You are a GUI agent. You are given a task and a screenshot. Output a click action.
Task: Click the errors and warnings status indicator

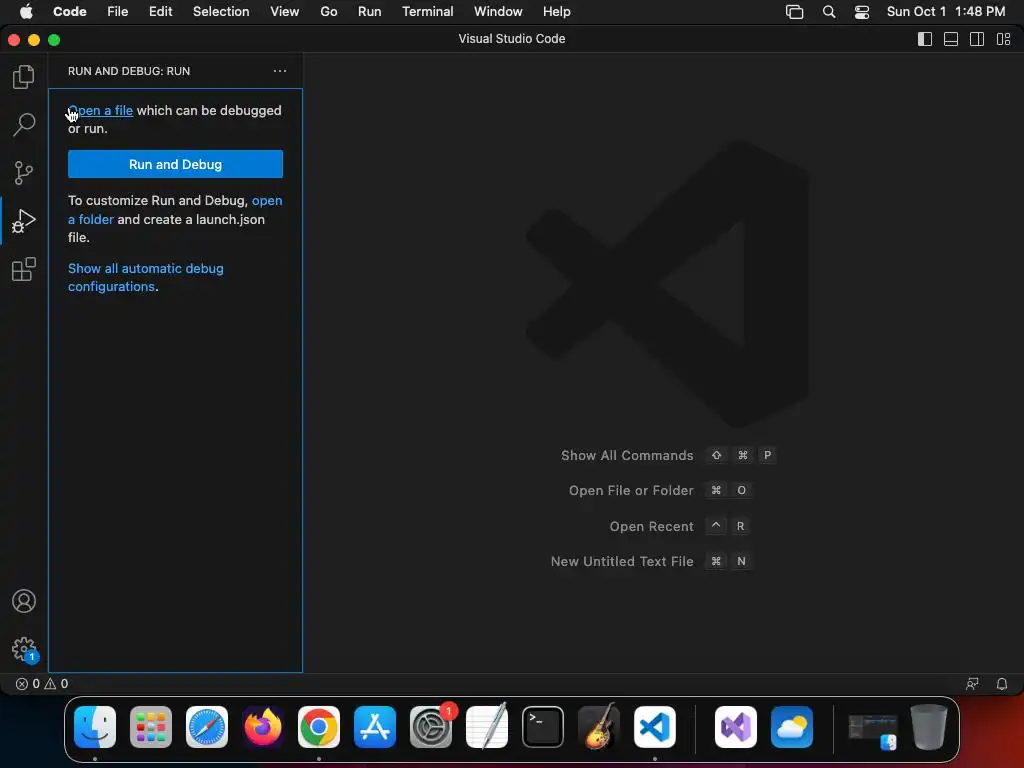pos(42,684)
